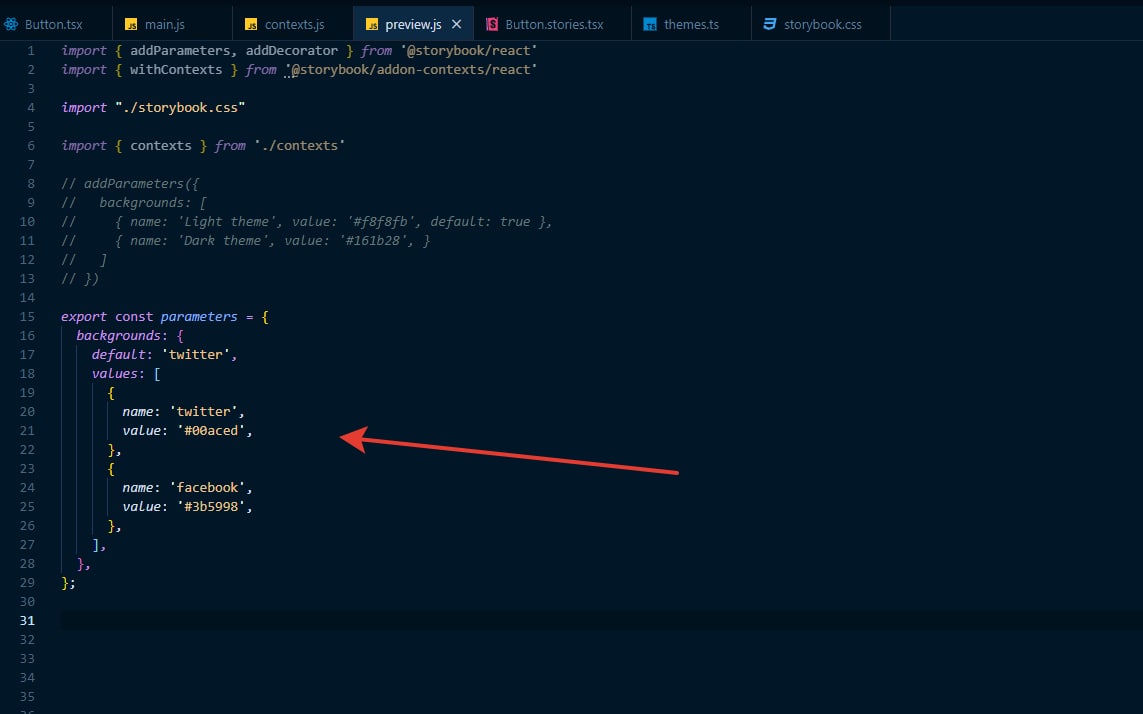The width and height of the screenshot is (1143, 714).
Task: Click the backgrounds key on line 16
Action: point(118,335)
